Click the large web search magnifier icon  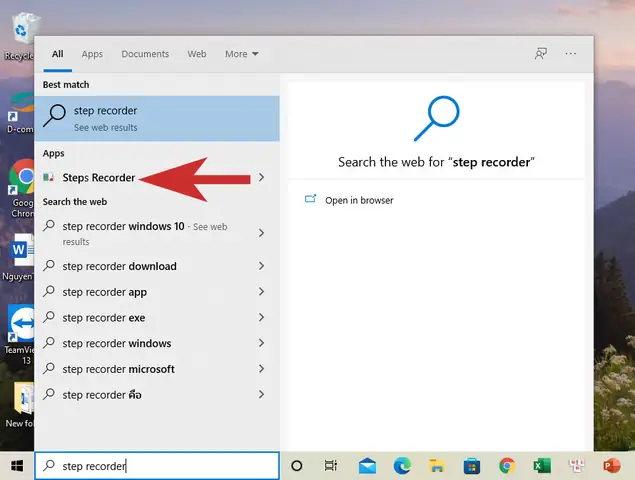pos(437,118)
